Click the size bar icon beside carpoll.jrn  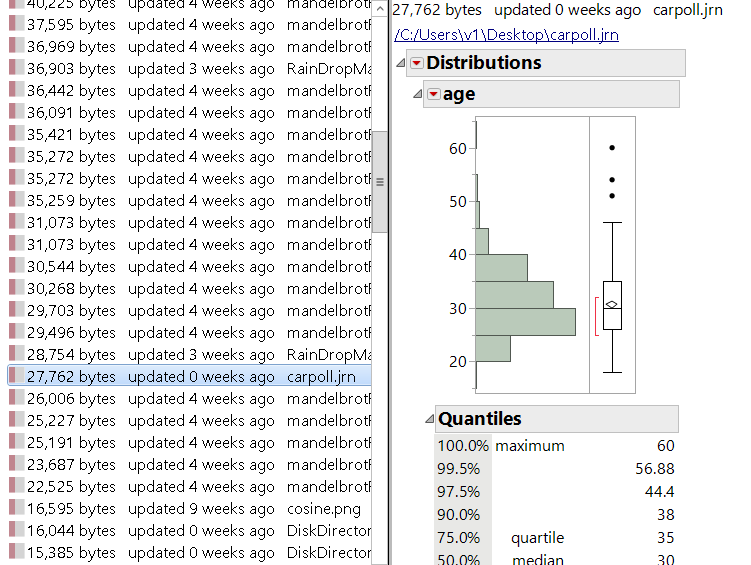(x=15, y=377)
